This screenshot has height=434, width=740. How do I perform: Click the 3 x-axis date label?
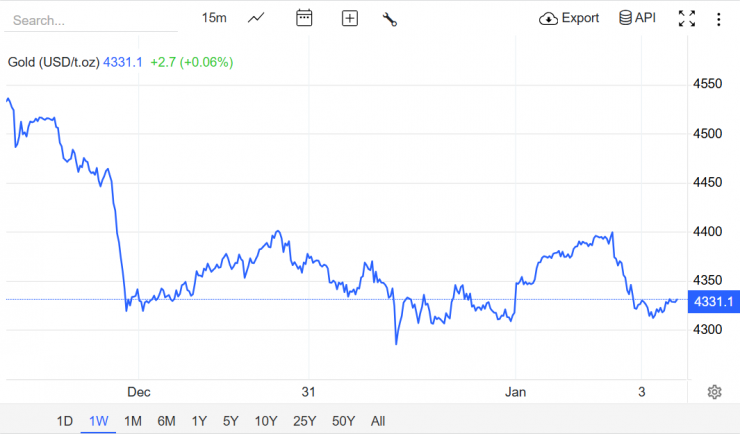coord(641,392)
